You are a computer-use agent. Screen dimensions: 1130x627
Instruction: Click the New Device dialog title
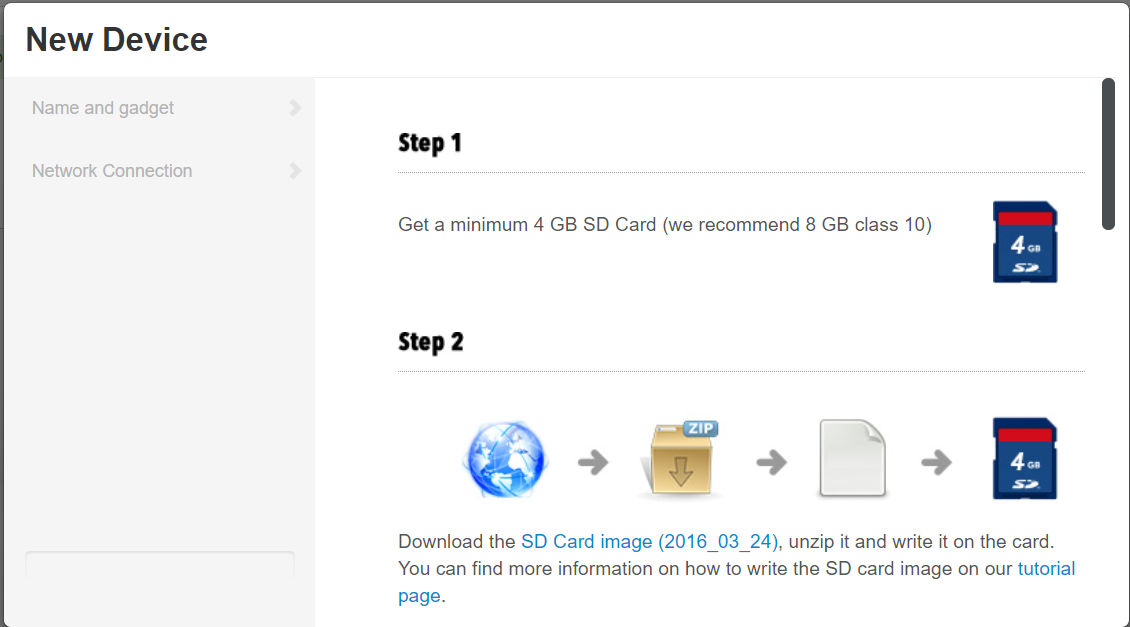pyautogui.click(x=117, y=40)
